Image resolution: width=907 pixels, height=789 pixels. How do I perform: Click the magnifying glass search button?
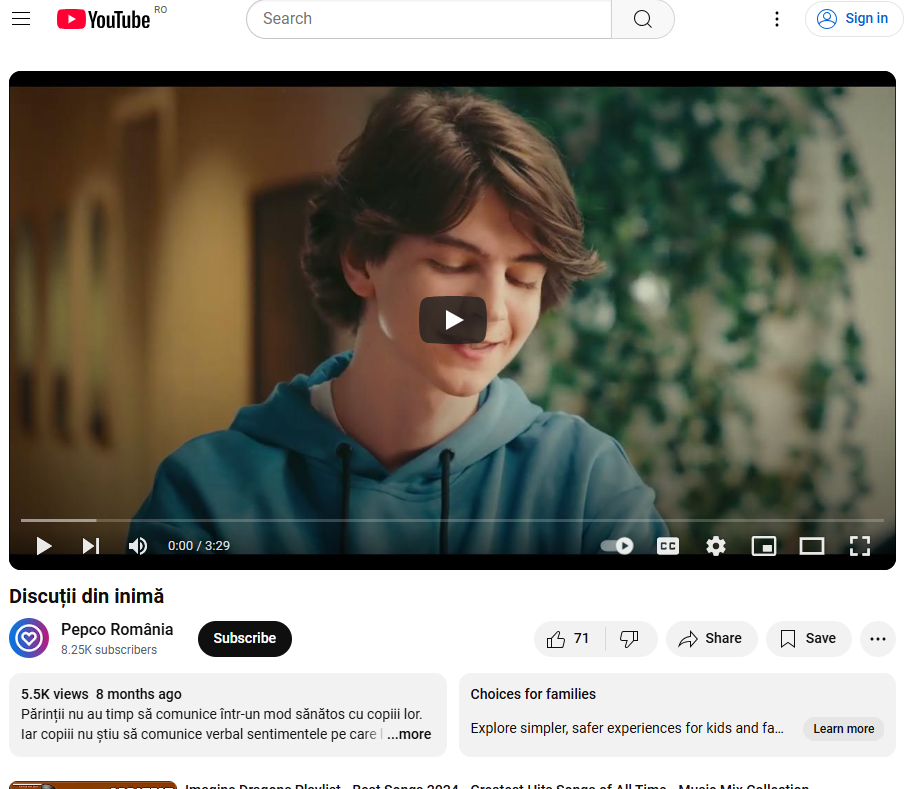642,19
